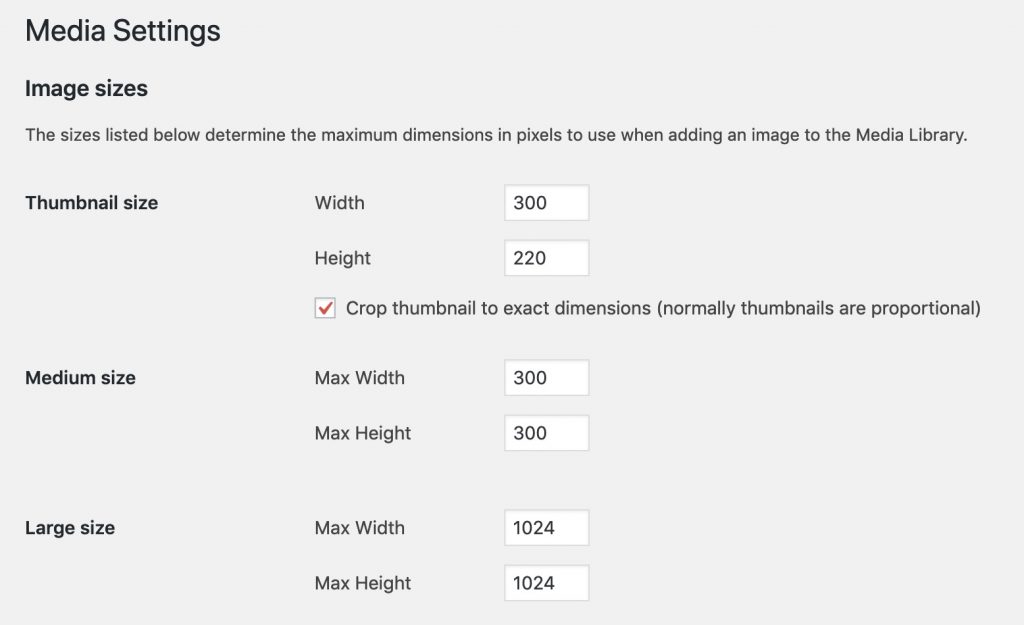Viewport: 1024px width, 625px height.
Task: Select the Large size Max Height field
Action: coord(546,583)
